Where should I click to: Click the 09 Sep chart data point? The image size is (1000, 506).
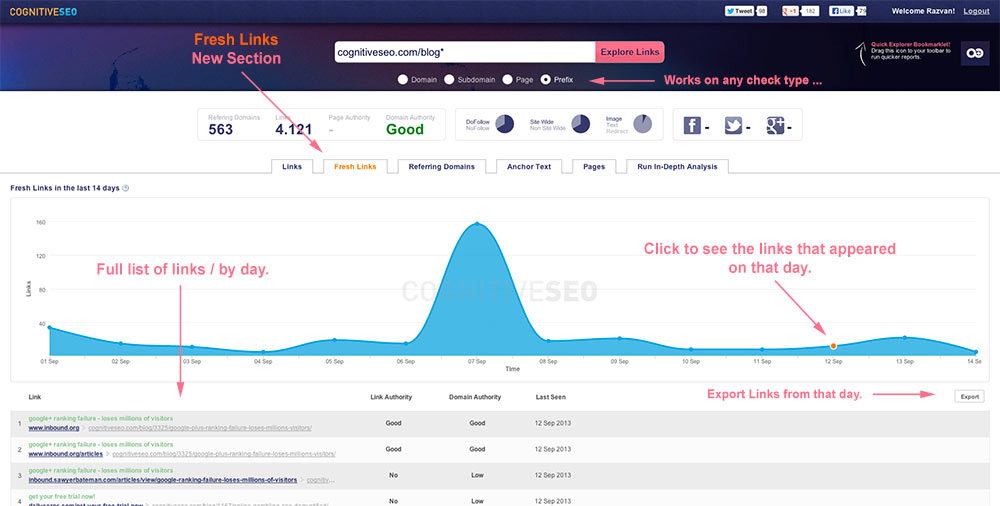pos(619,338)
